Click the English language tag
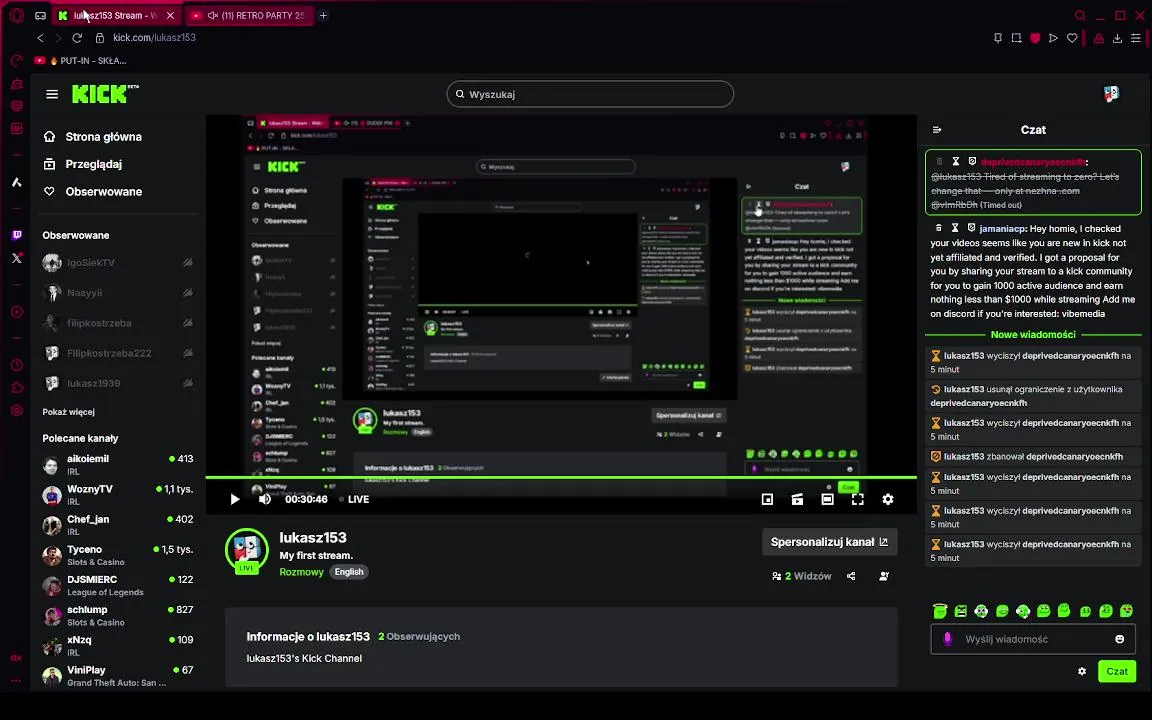This screenshot has height=720, width=1152. (x=349, y=572)
